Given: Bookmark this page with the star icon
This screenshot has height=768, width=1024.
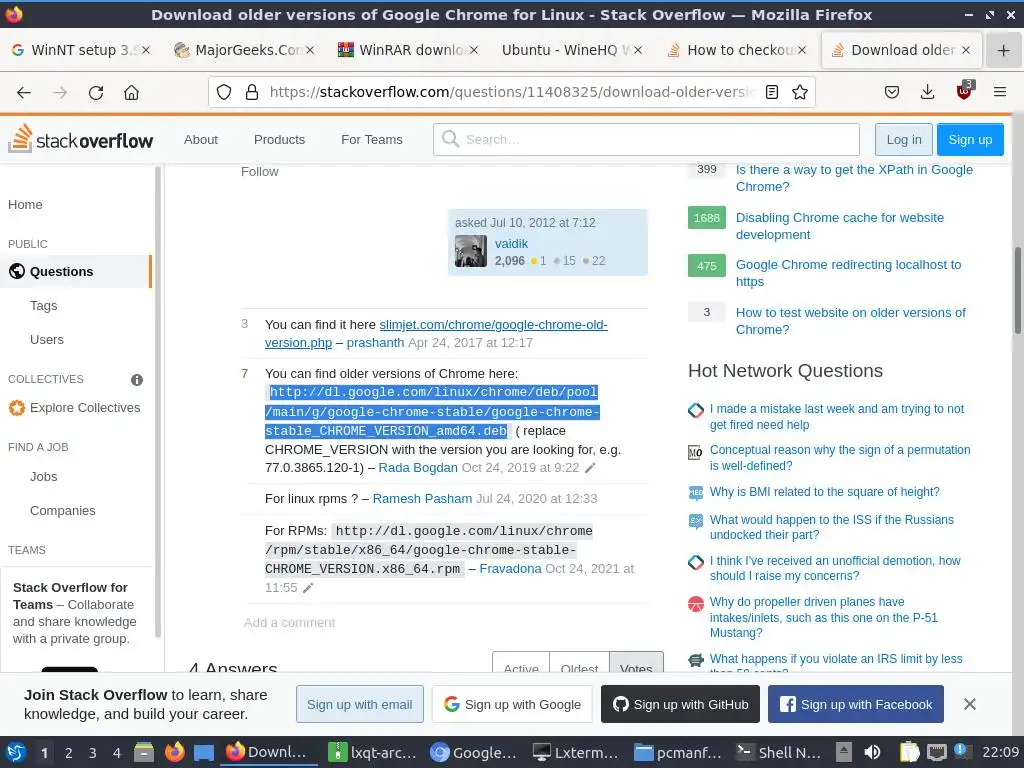Looking at the screenshot, I should (x=800, y=92).
